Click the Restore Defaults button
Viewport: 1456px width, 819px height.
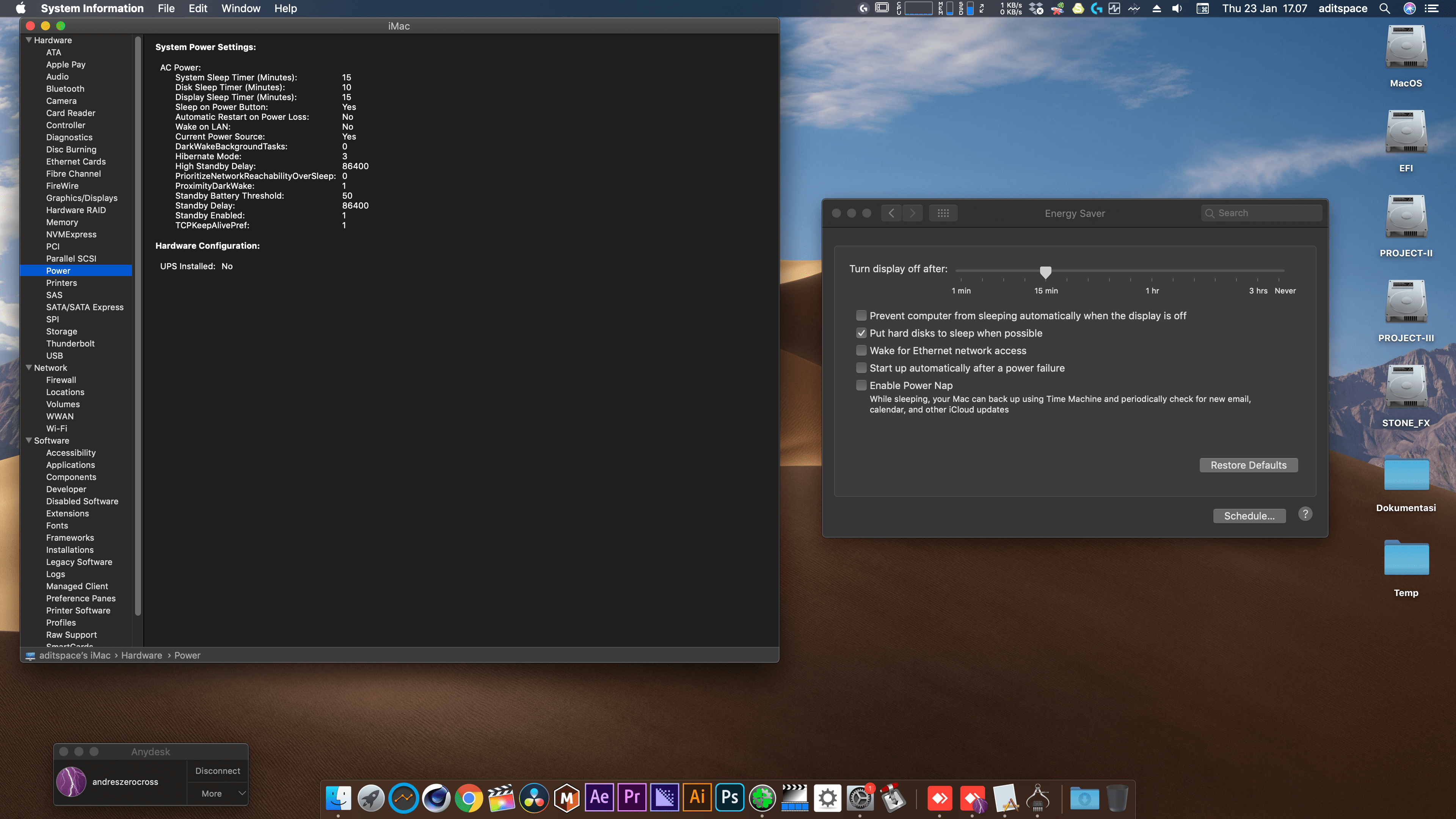click(x=1249, y=465)
